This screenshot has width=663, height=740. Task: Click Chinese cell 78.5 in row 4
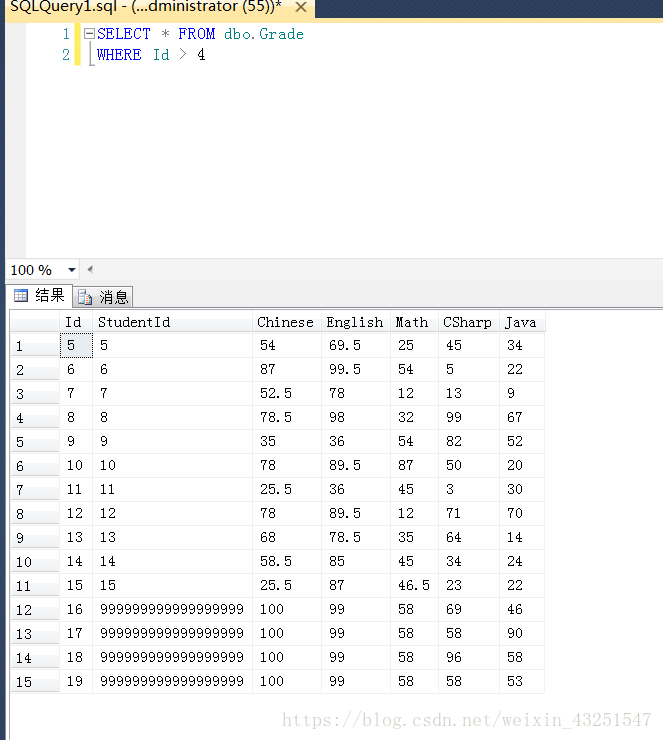[x=286, y=418]
